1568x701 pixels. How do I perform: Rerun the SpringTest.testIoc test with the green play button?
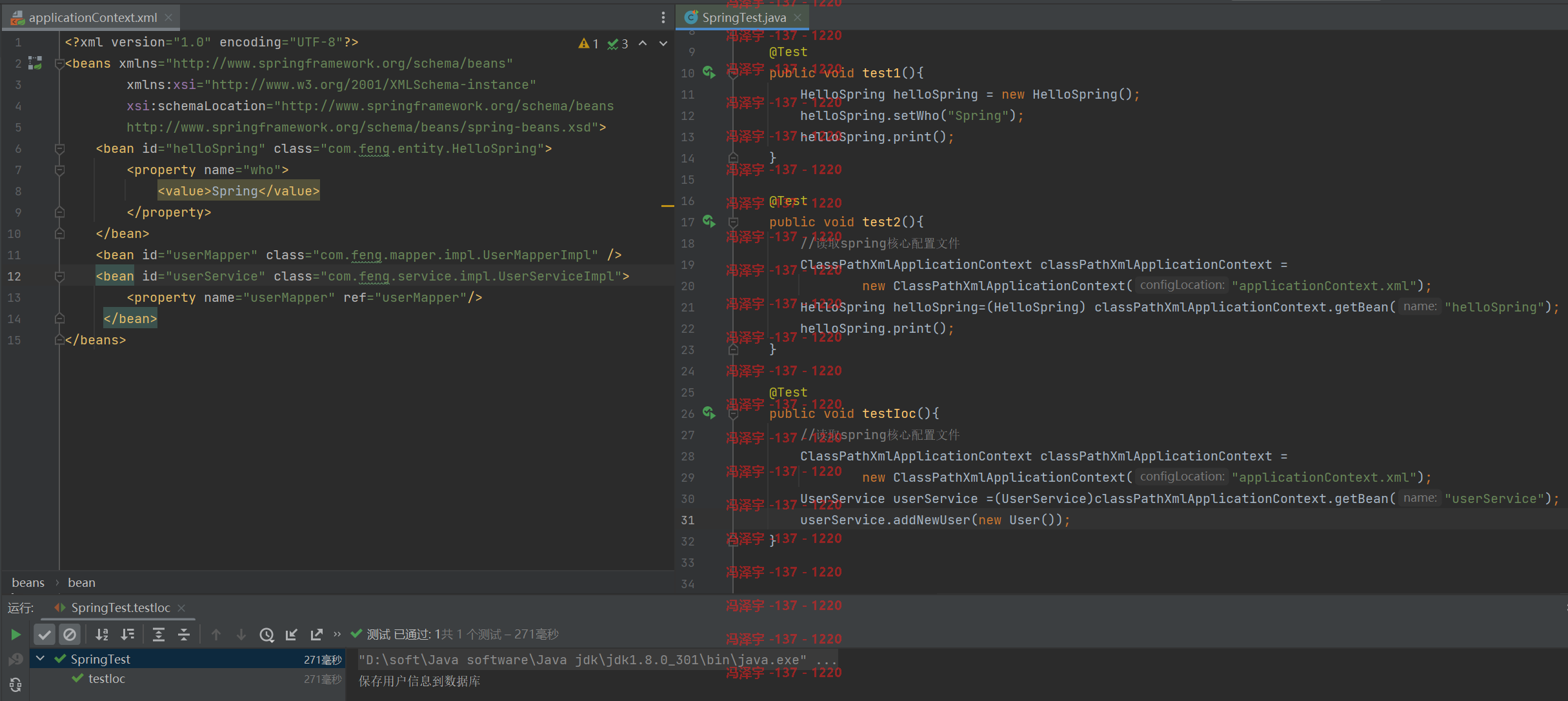pos(15,635)
